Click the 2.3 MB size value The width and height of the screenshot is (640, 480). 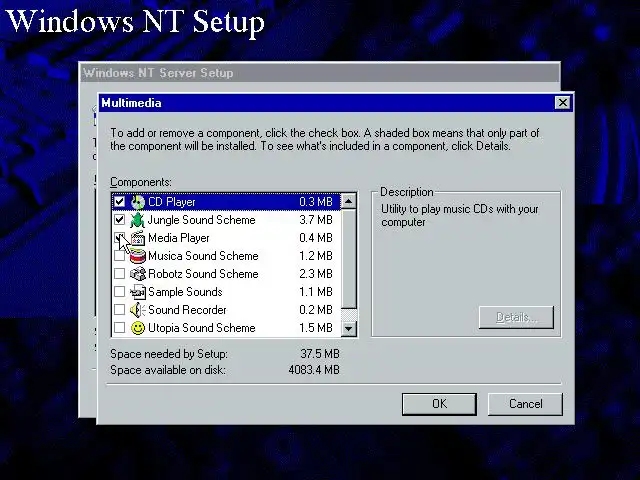[x=316, y=274]
